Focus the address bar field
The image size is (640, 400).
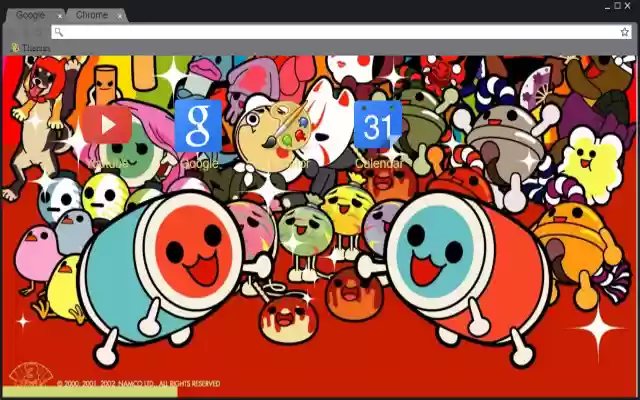click(x=341, y=32)
